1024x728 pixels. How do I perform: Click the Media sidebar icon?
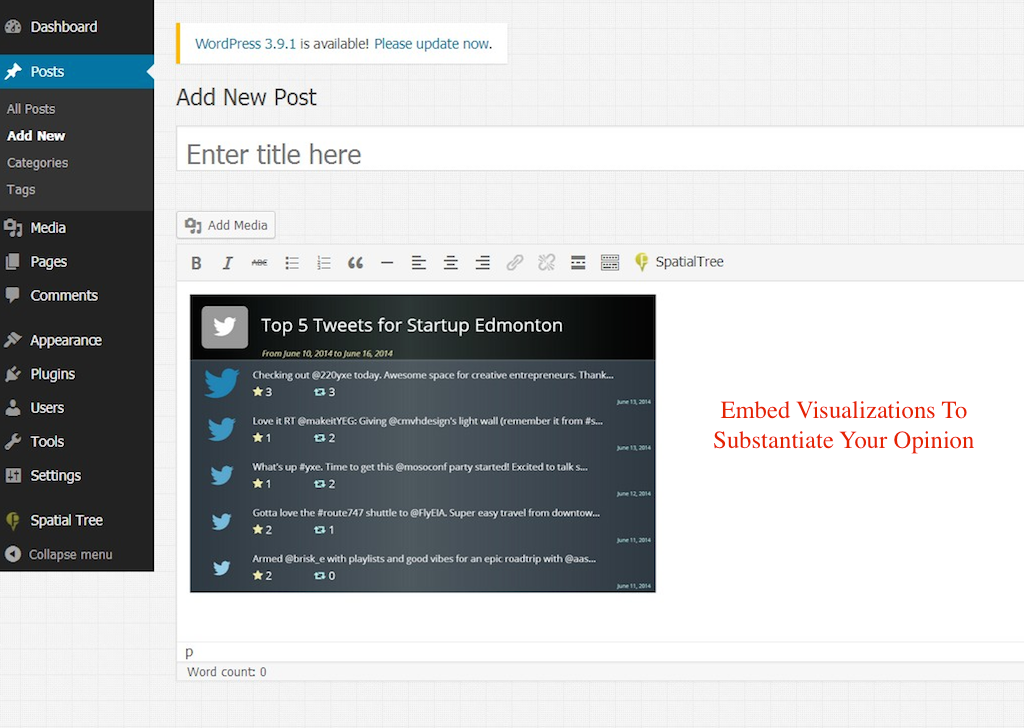[x=13, y=228]
